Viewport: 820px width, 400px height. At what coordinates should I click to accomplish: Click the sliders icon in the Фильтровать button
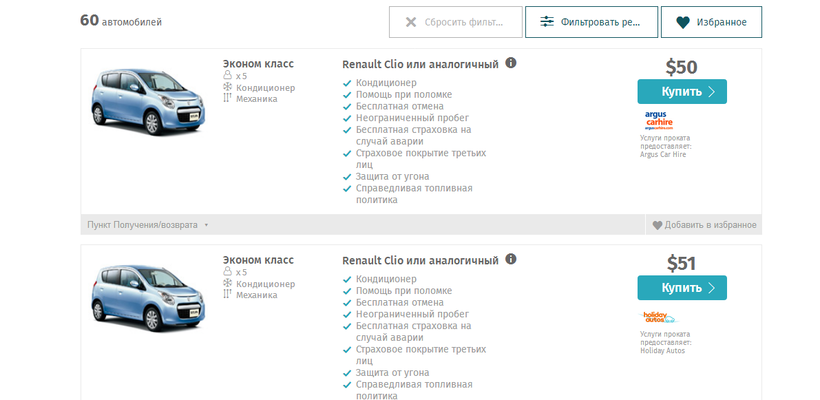pyautogui.click(x=547, y=22)
